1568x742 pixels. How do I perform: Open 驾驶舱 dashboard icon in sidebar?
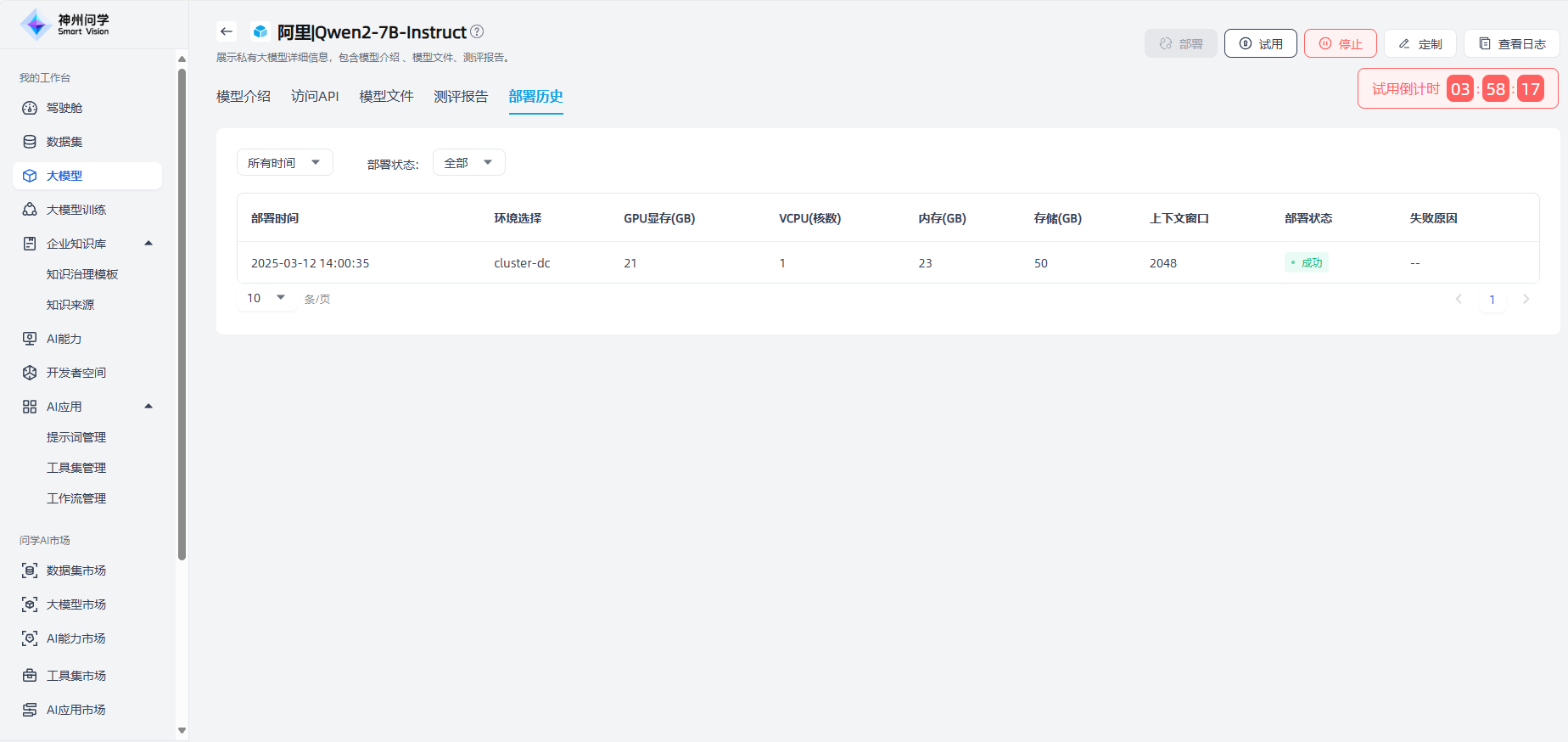point(30,108)
